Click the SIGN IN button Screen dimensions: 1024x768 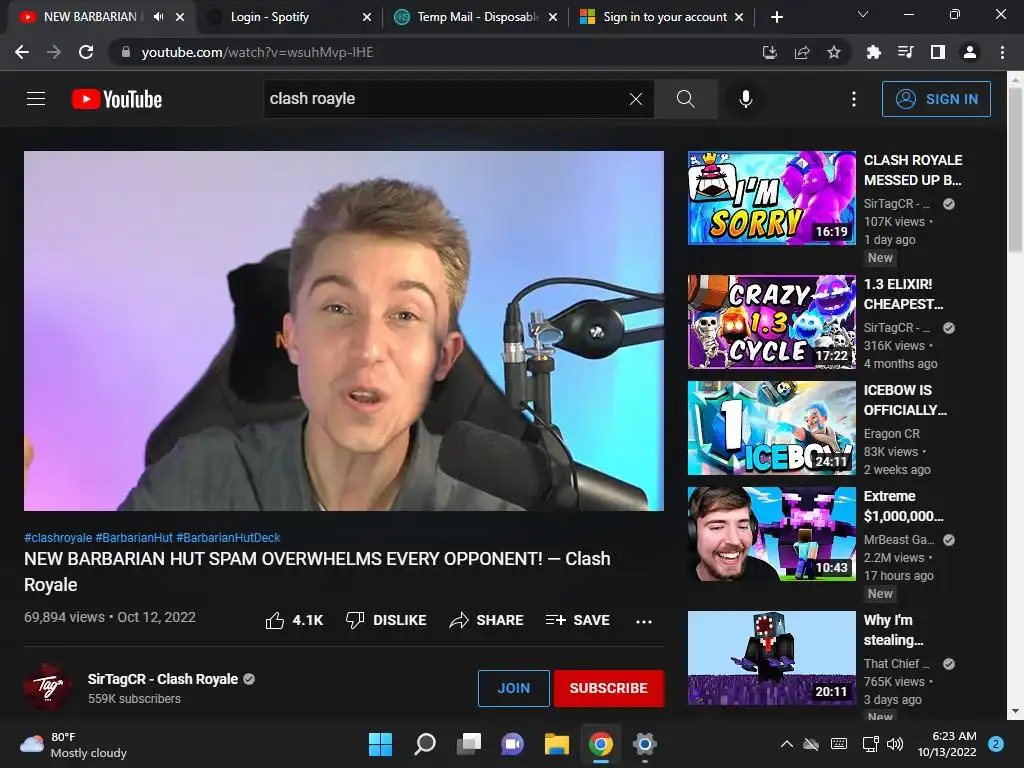[x=936, y=99]
